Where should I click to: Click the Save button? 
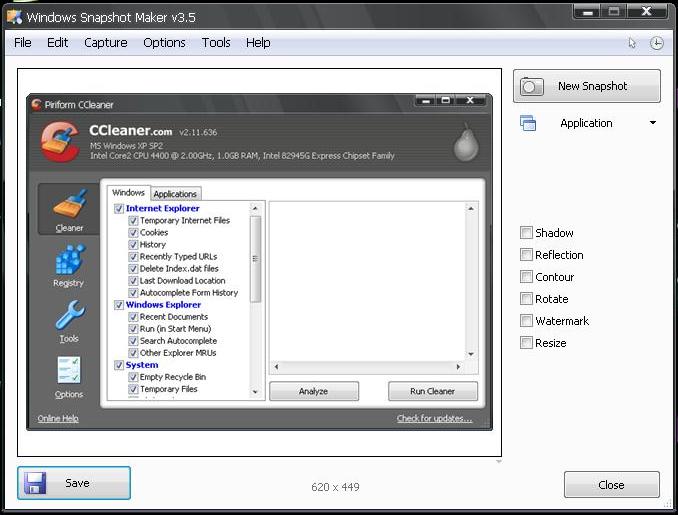[74, 483]
